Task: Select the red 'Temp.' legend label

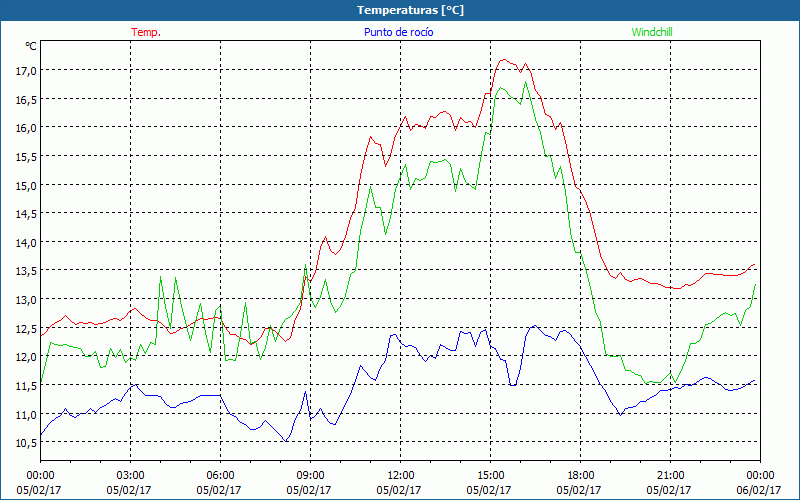Action: point(146,32)
